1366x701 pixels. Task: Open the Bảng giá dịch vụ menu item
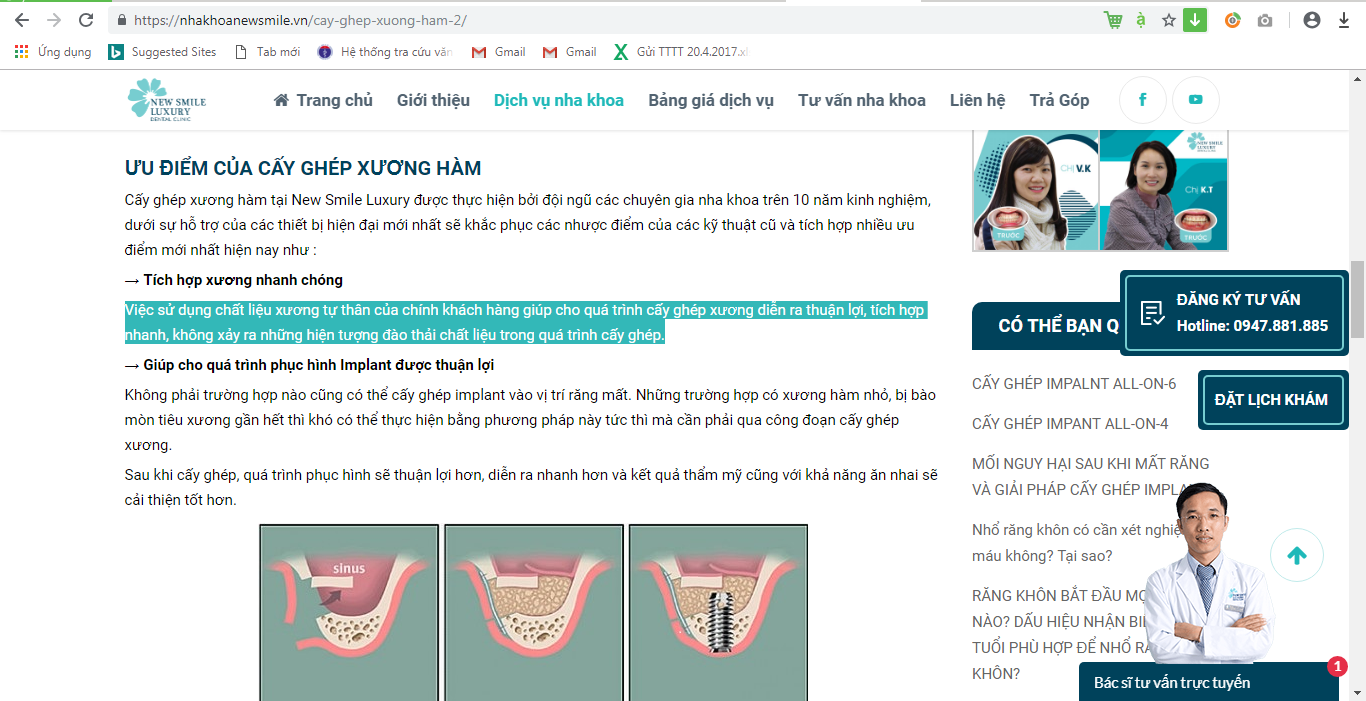(710, 100)
